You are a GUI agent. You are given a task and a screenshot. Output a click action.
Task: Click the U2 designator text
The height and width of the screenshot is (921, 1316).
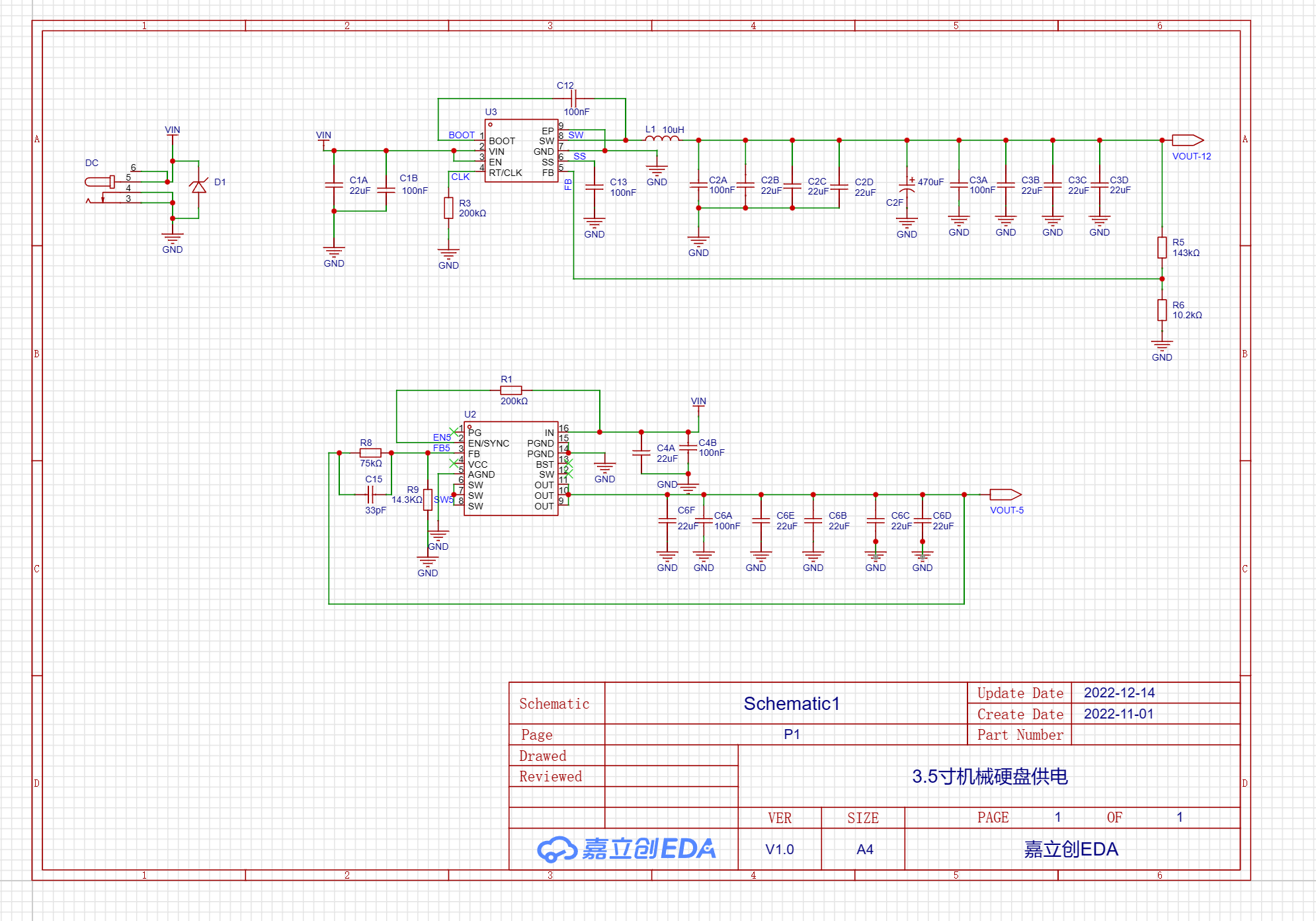tap(470, 414)
